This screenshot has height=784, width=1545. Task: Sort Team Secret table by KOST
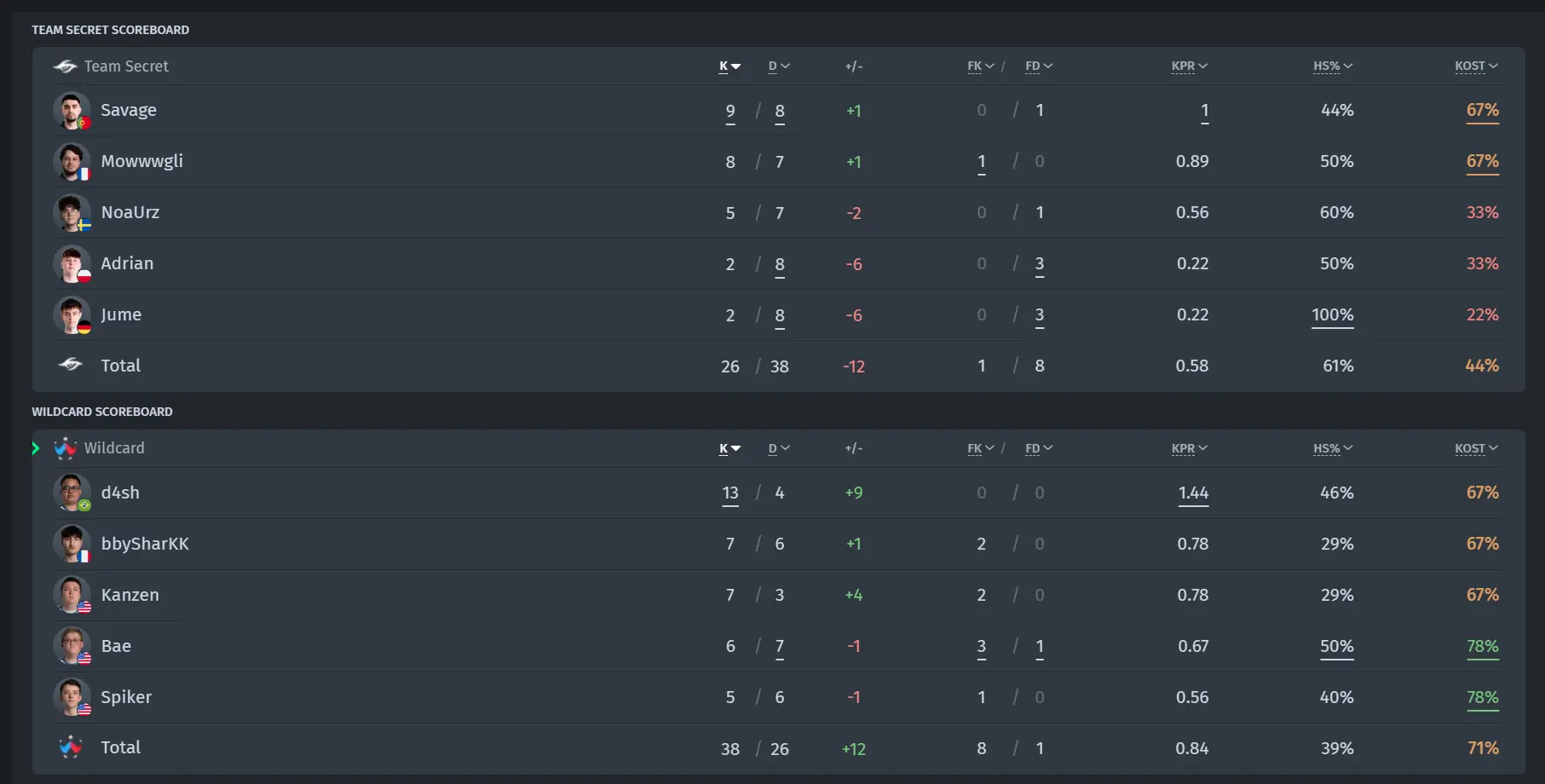1476,66
